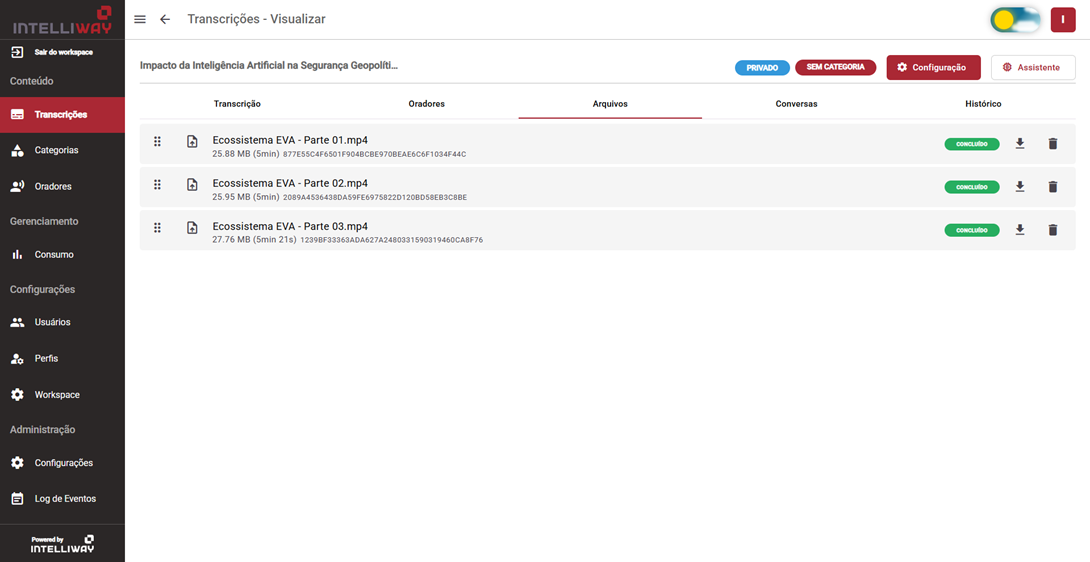Collapse sidebar with hamburger menu

coord(140,20)
